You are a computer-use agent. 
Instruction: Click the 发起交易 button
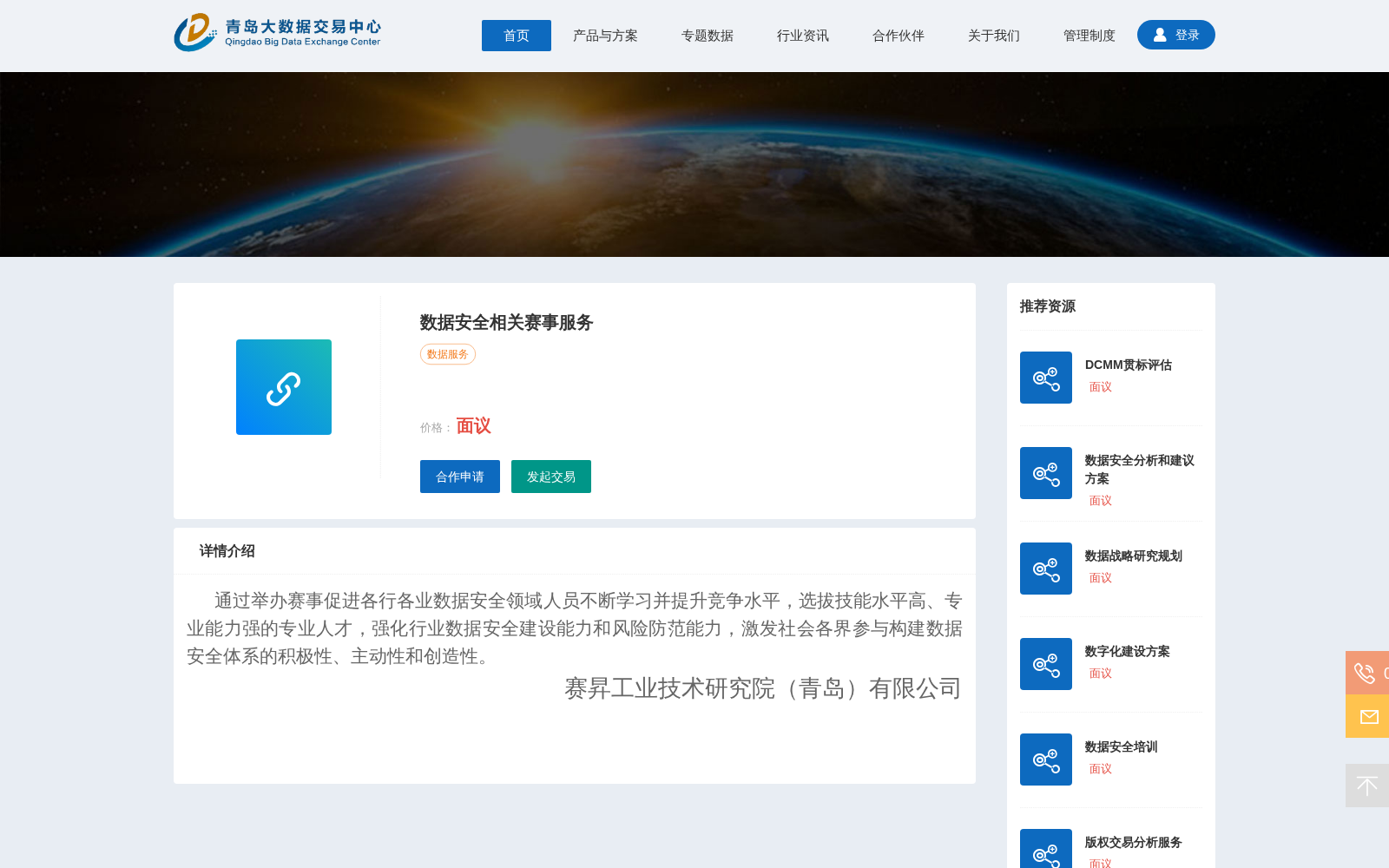551,477
